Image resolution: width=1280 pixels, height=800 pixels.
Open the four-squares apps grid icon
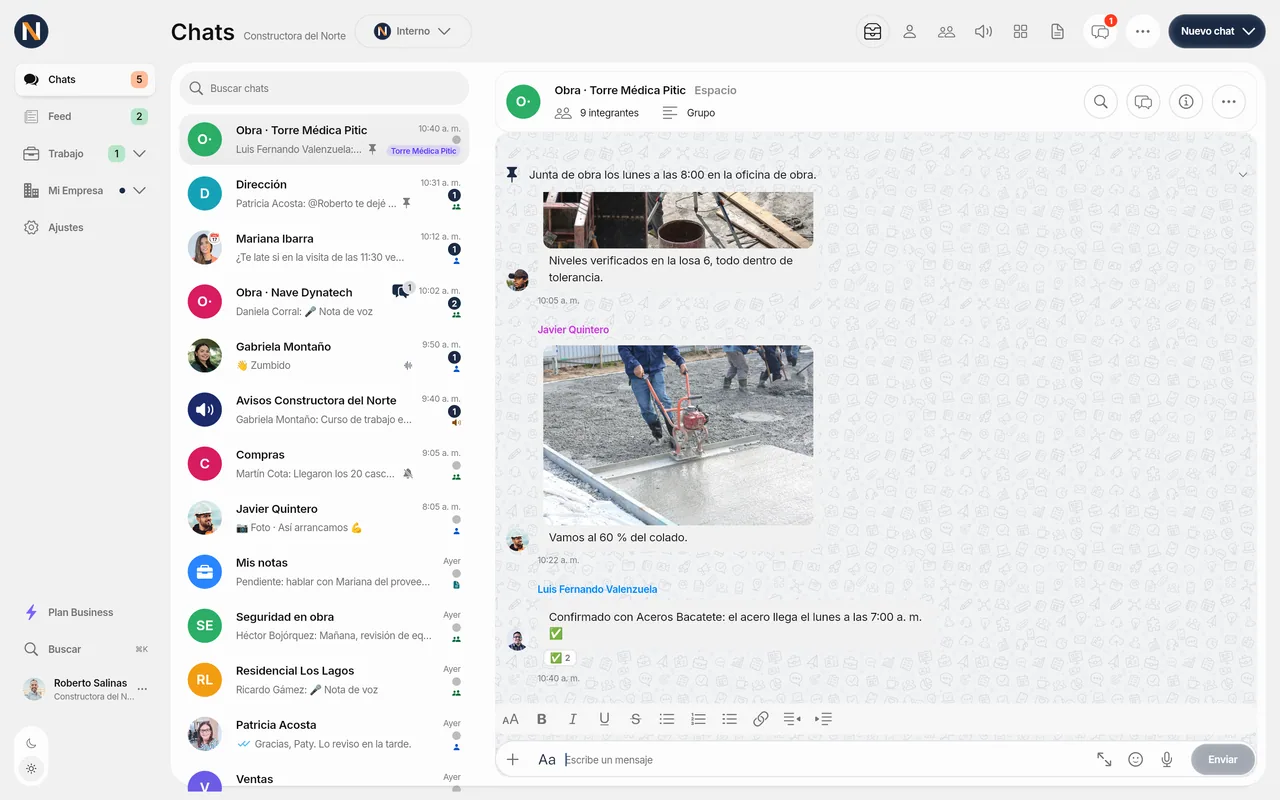tap(1020, 31)
